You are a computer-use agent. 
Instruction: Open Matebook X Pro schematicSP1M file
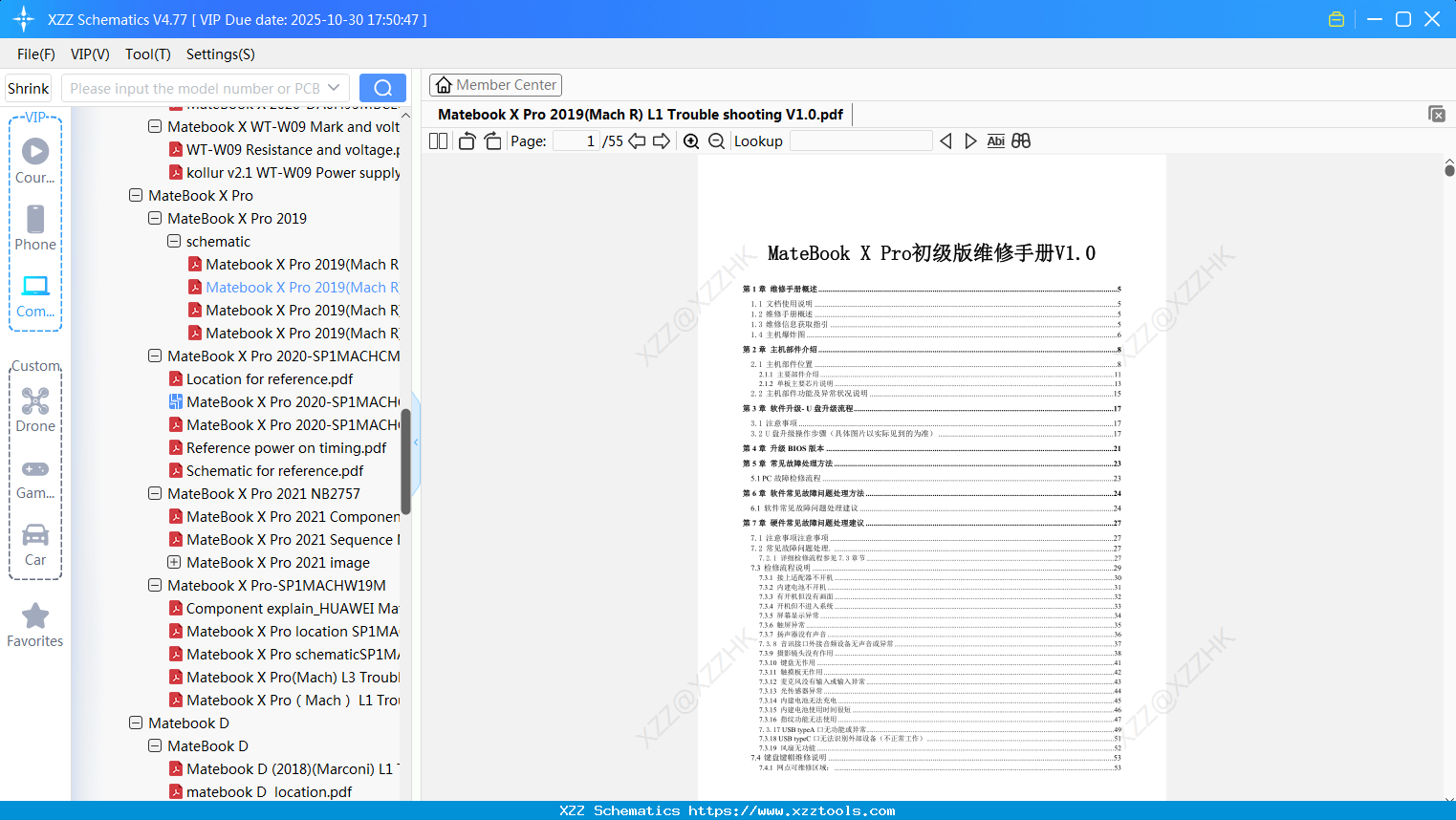click(293, 654)
